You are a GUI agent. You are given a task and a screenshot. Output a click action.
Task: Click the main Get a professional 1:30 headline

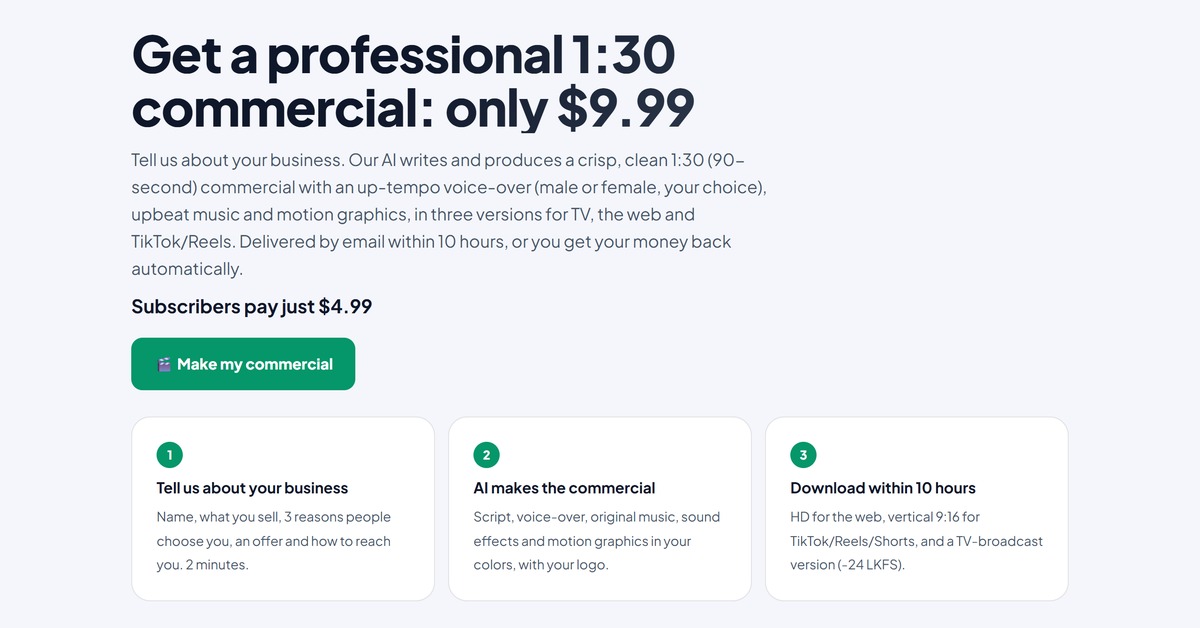click(x=413, y=82)
